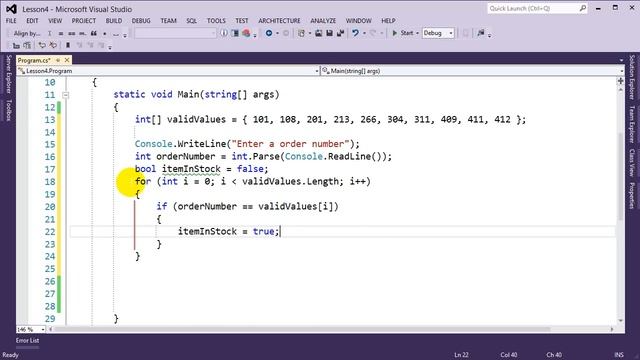This screenshot has width=640, height=360.
Task: Open the EDIT menu
Action: point(32,20)
